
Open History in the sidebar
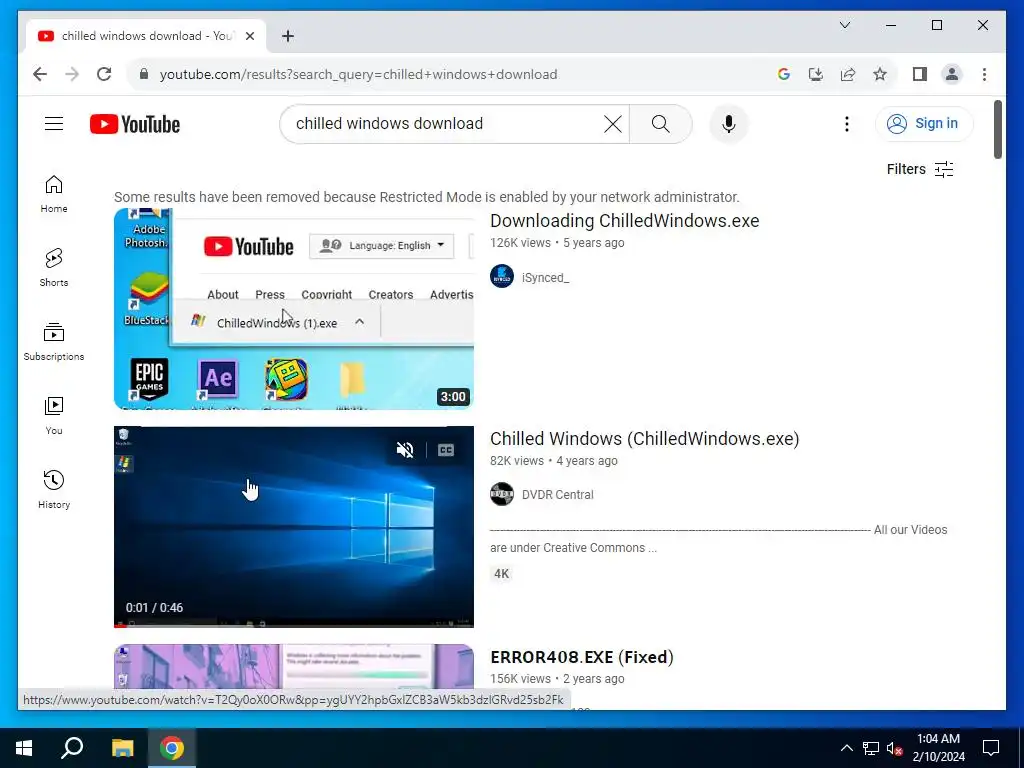coord(54,490)
